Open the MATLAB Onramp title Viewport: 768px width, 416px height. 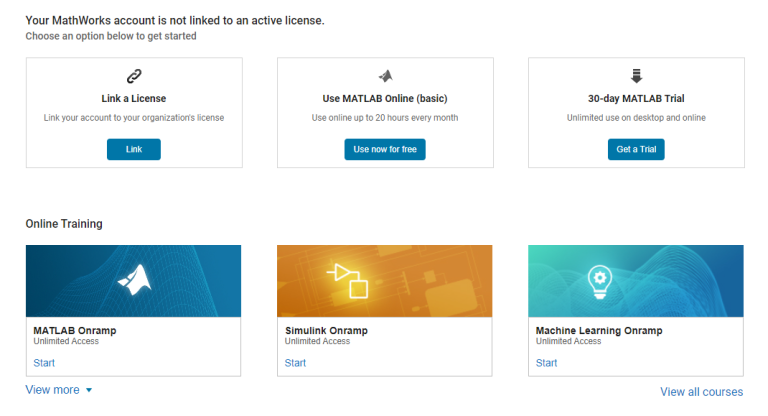point(75,331)
